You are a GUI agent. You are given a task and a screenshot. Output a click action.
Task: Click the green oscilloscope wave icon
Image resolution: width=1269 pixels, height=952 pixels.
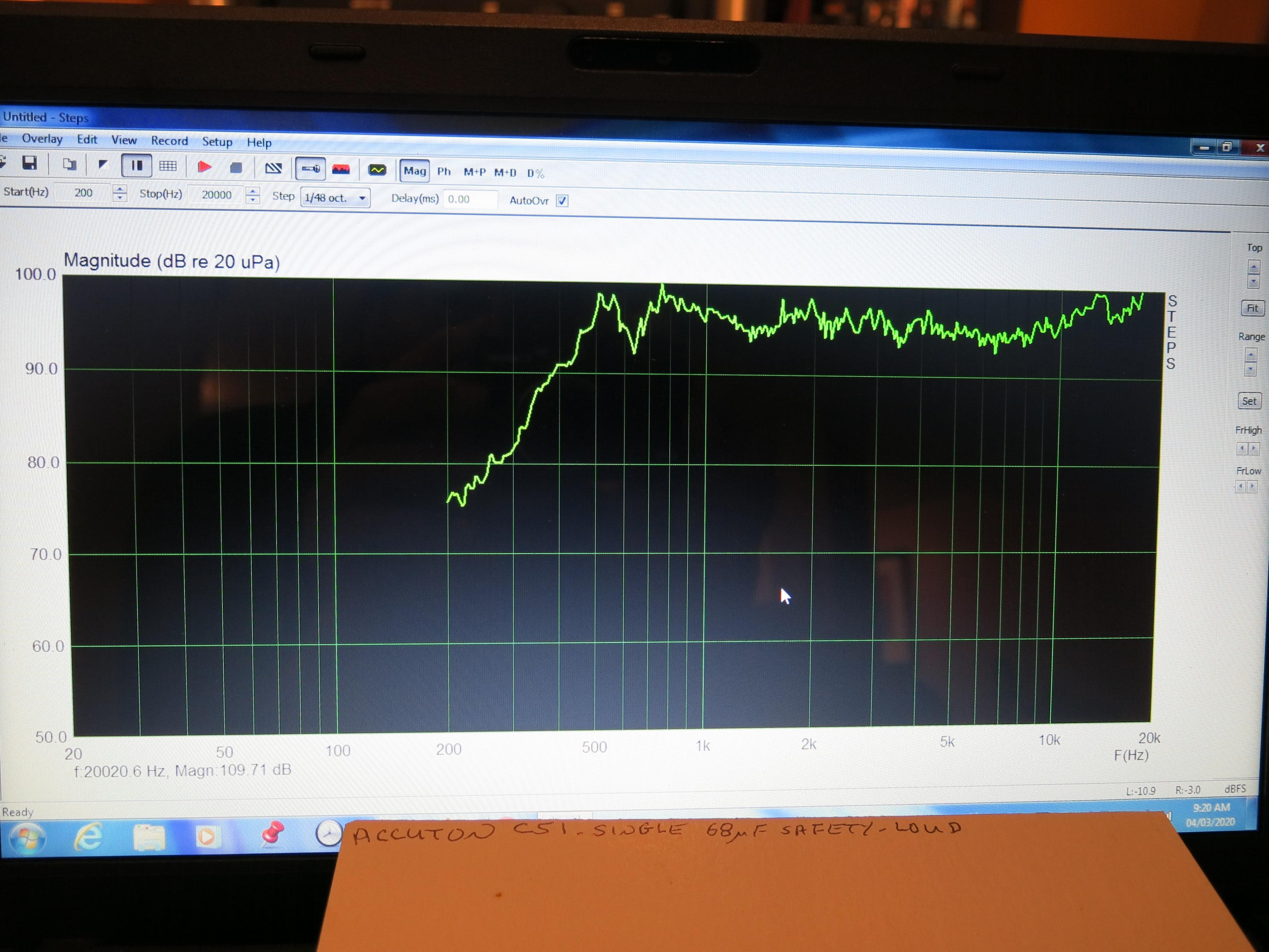click(x=377, y=170)
